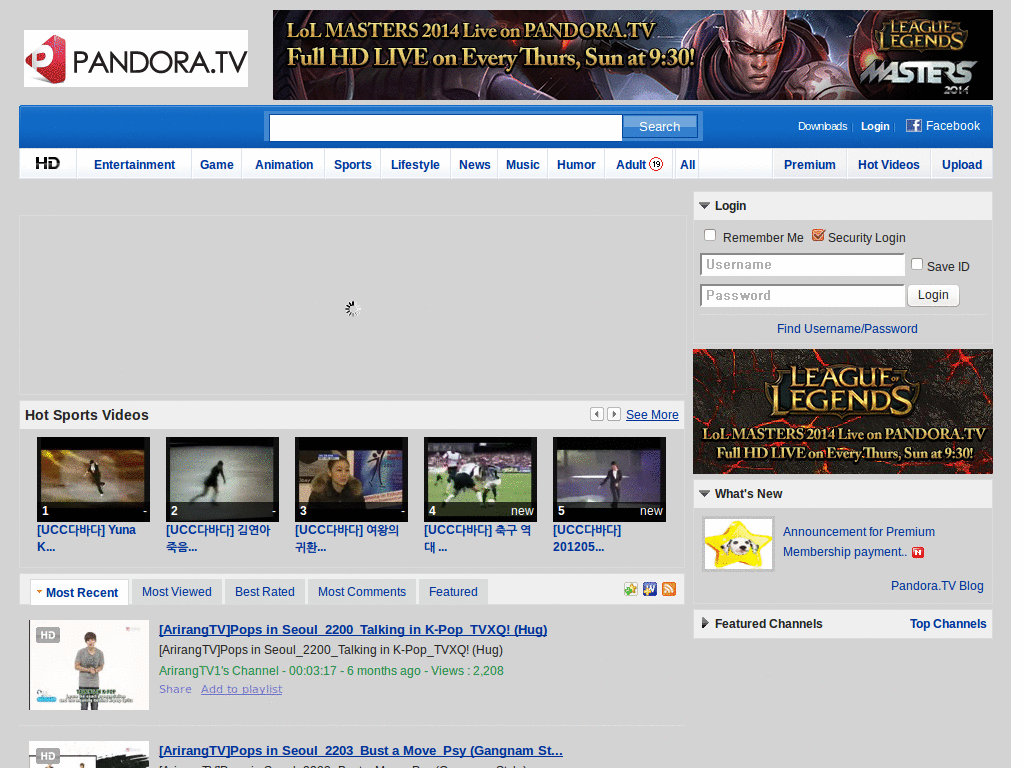Check the Remember Me checkbox
The image size is (1024, 768).
coord(710,235)
